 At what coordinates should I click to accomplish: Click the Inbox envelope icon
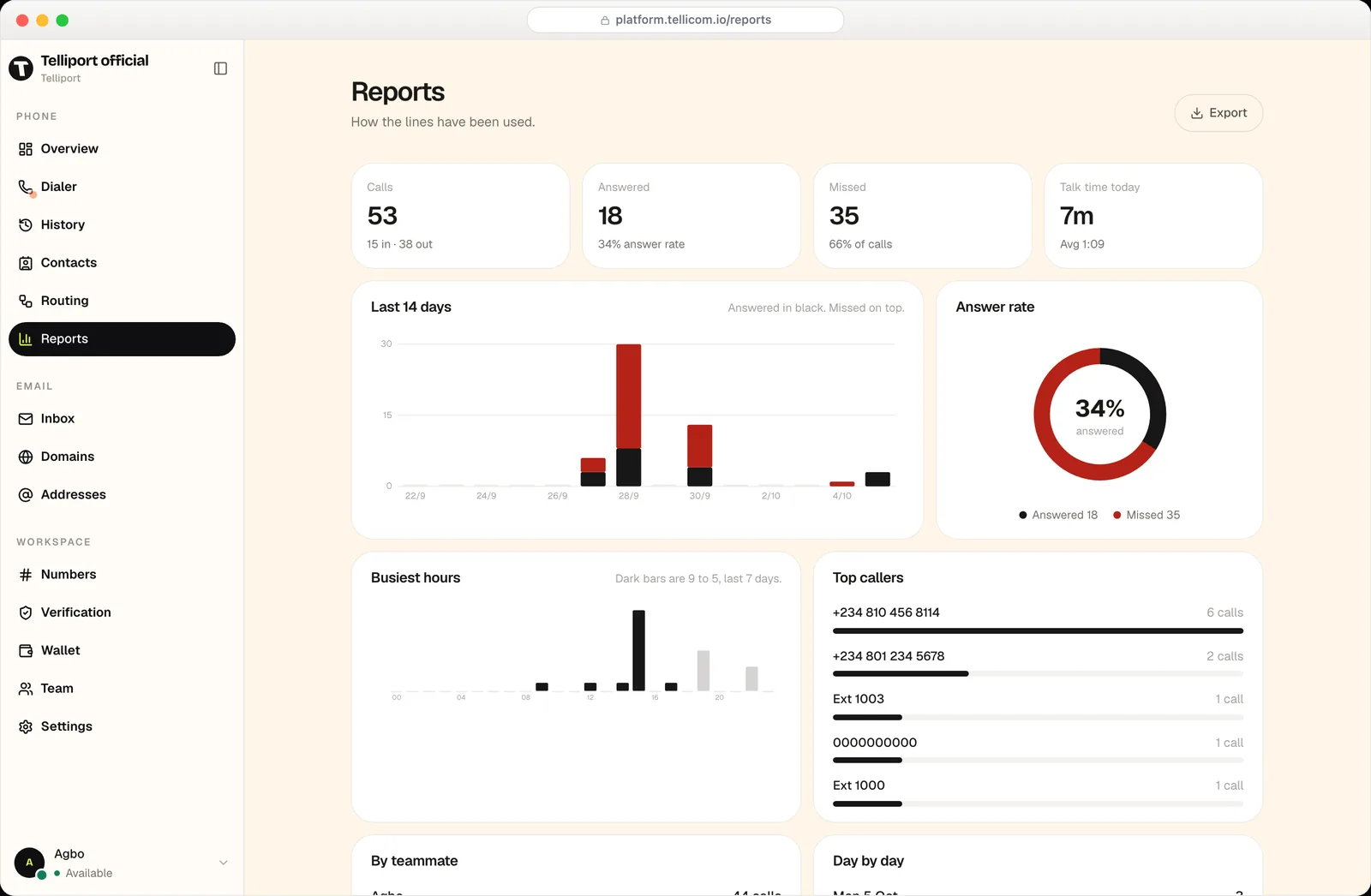click(26, 419)
